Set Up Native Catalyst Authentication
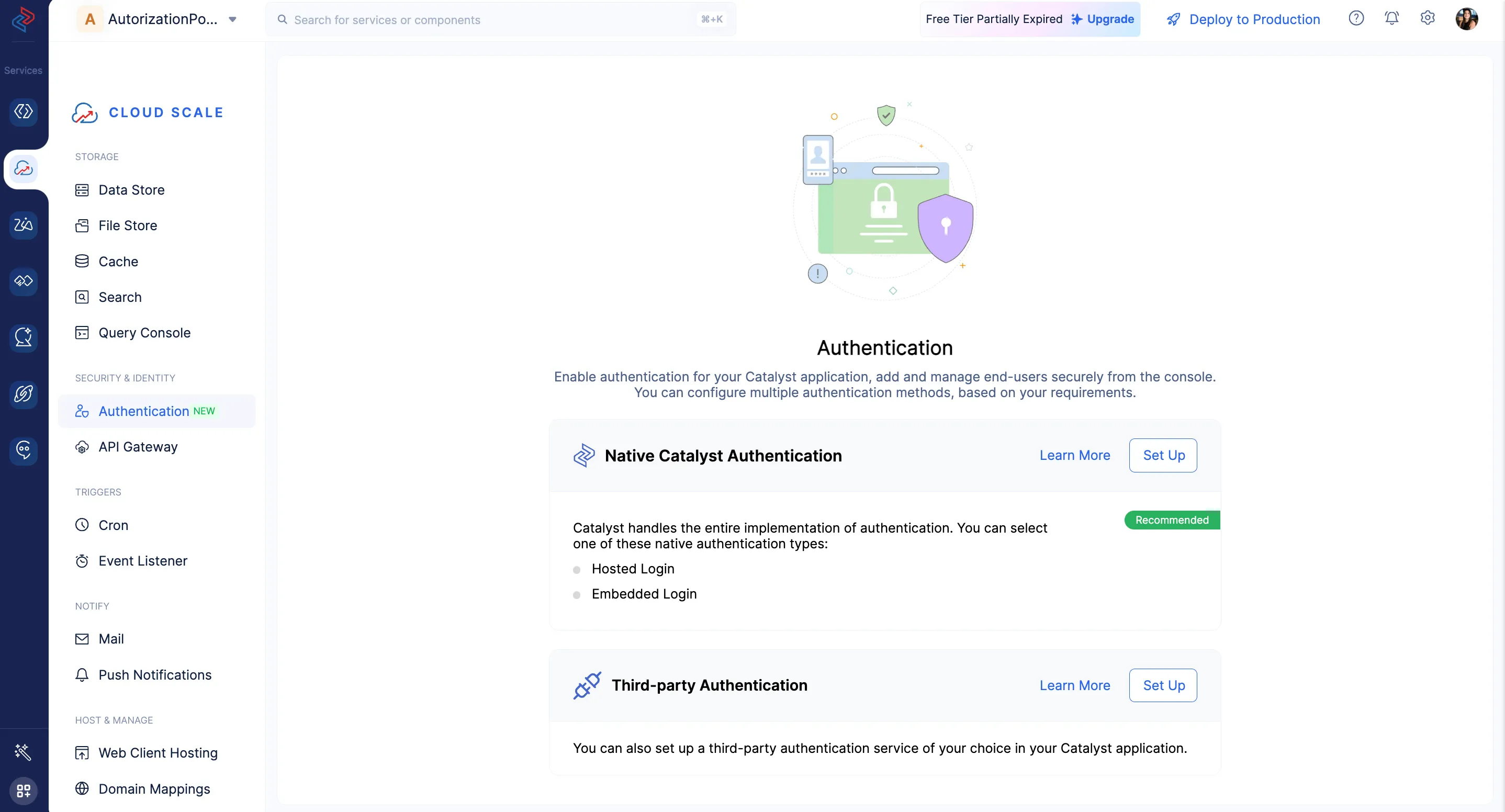1505x812 pixels. (x=1163, y=455)
